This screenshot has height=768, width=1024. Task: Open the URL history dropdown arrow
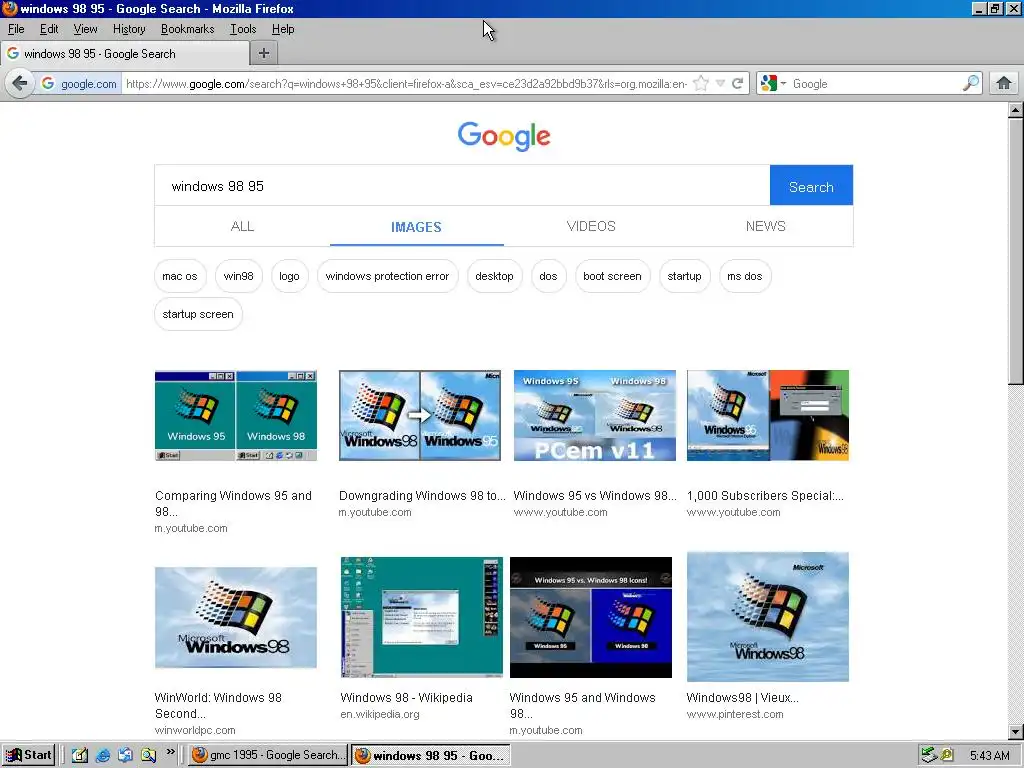pyautogui.click(x=720, y=84)
